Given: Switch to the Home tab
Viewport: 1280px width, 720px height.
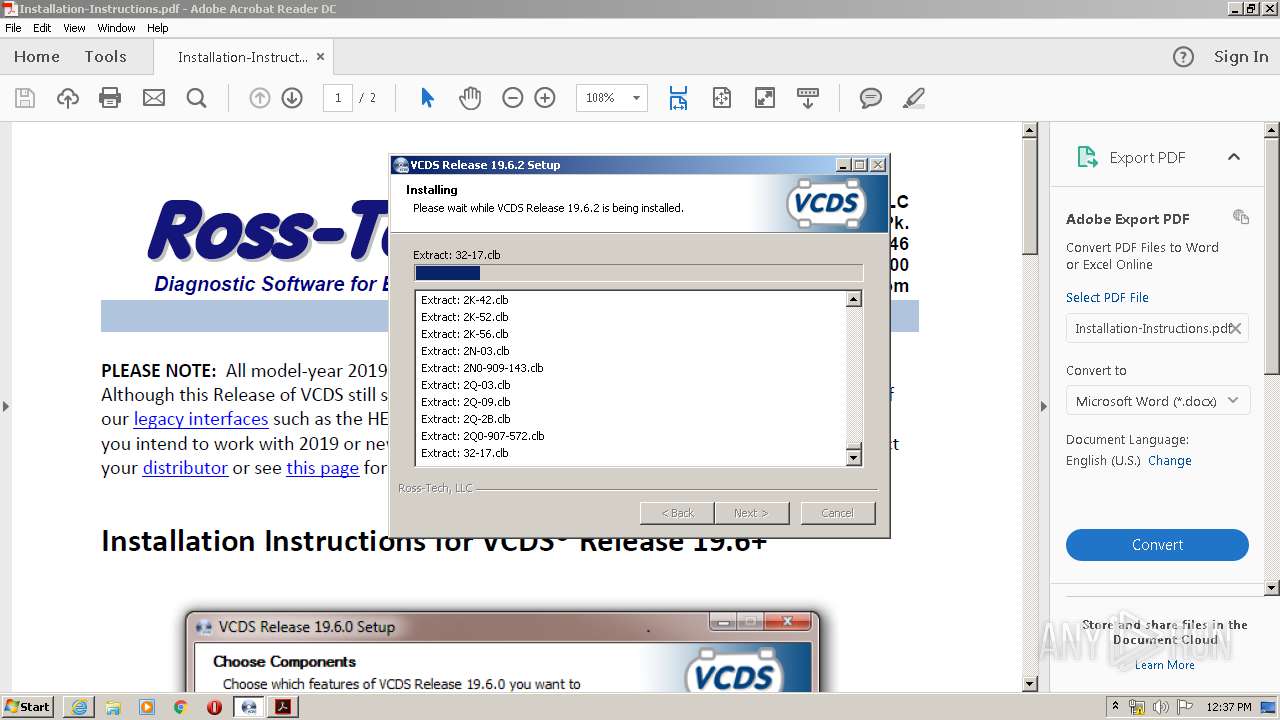Looking at the screenshot, I should tap(37, 57).
